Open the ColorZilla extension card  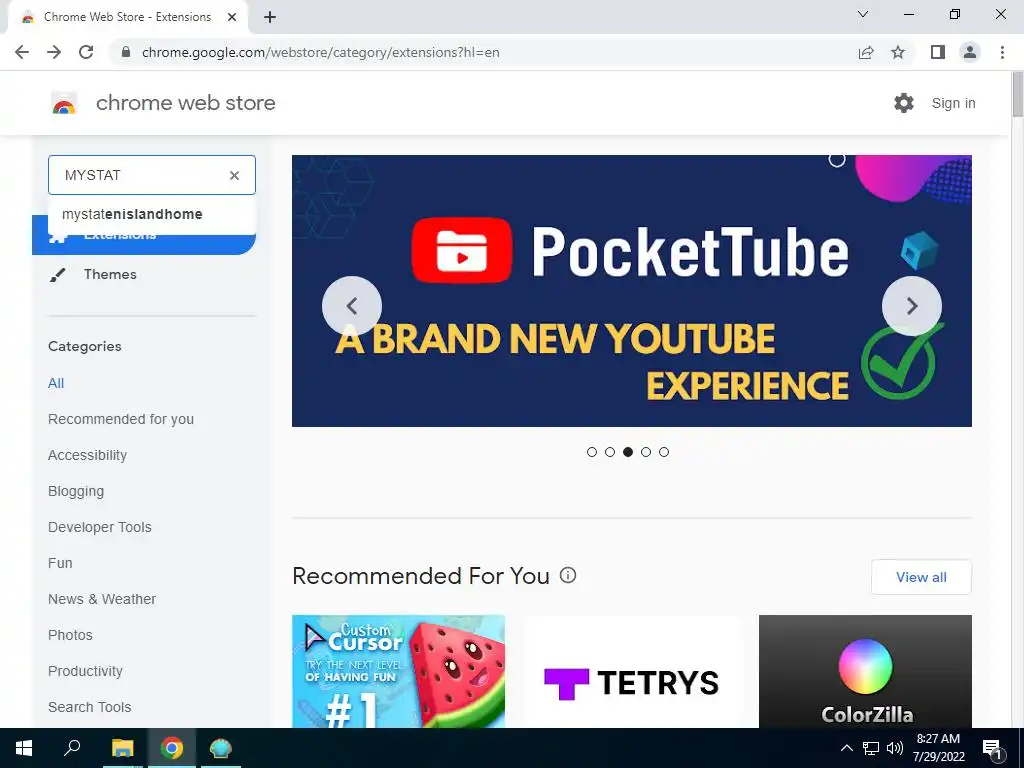[865, 671]
